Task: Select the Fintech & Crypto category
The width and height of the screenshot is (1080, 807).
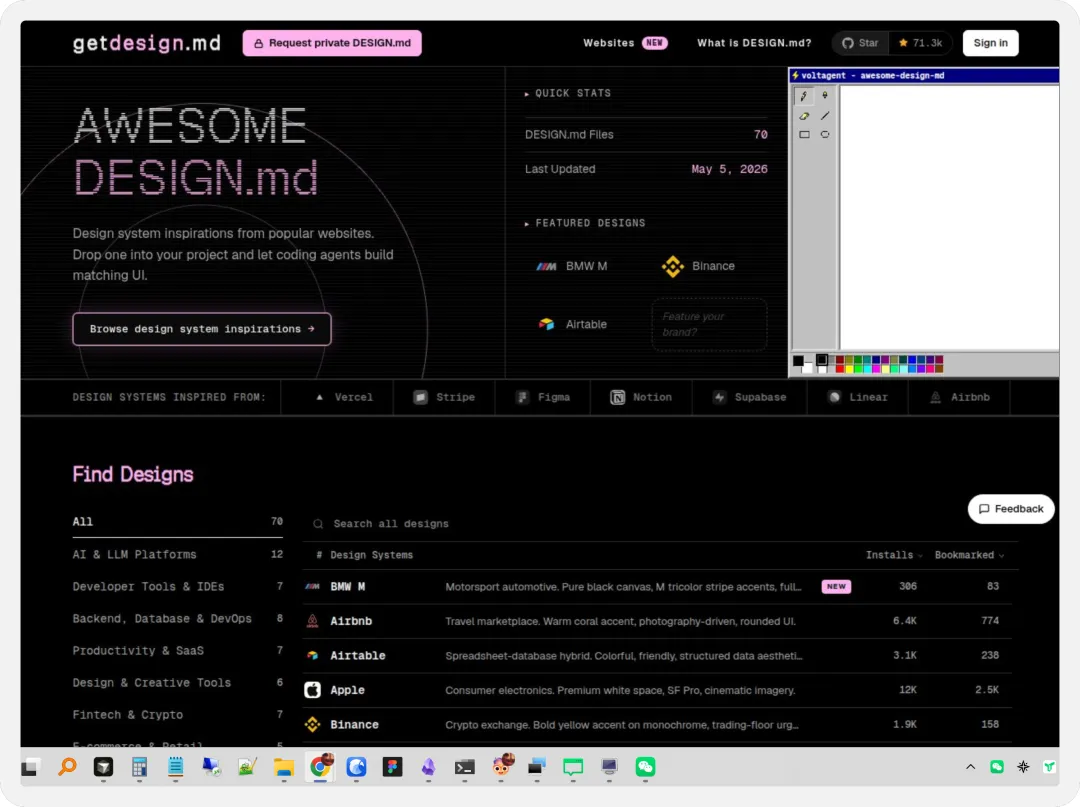Action: [x=178, y=715]
